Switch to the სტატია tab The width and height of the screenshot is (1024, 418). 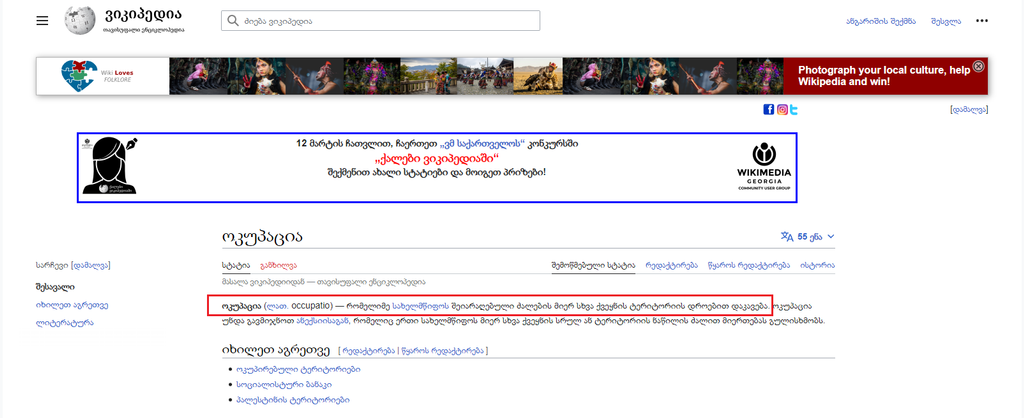pos(235,266)
